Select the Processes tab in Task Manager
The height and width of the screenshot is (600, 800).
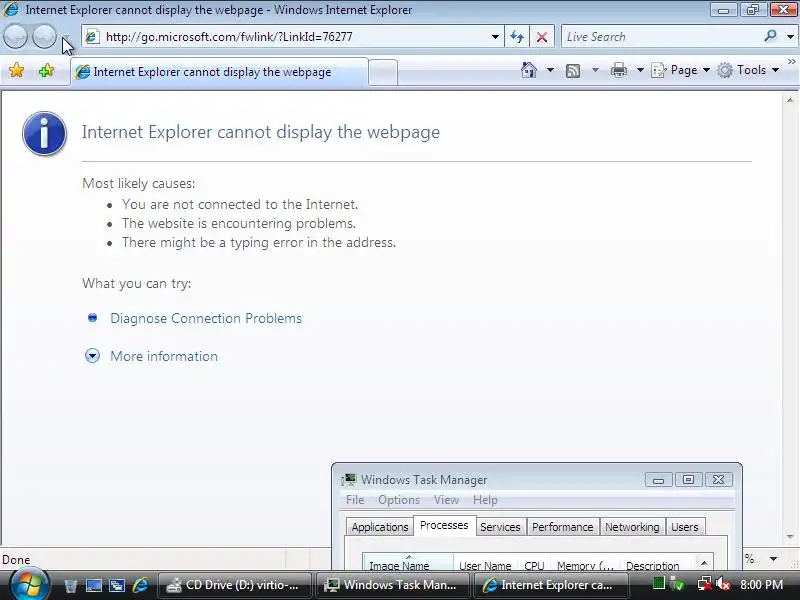click(x=444, y=525)
